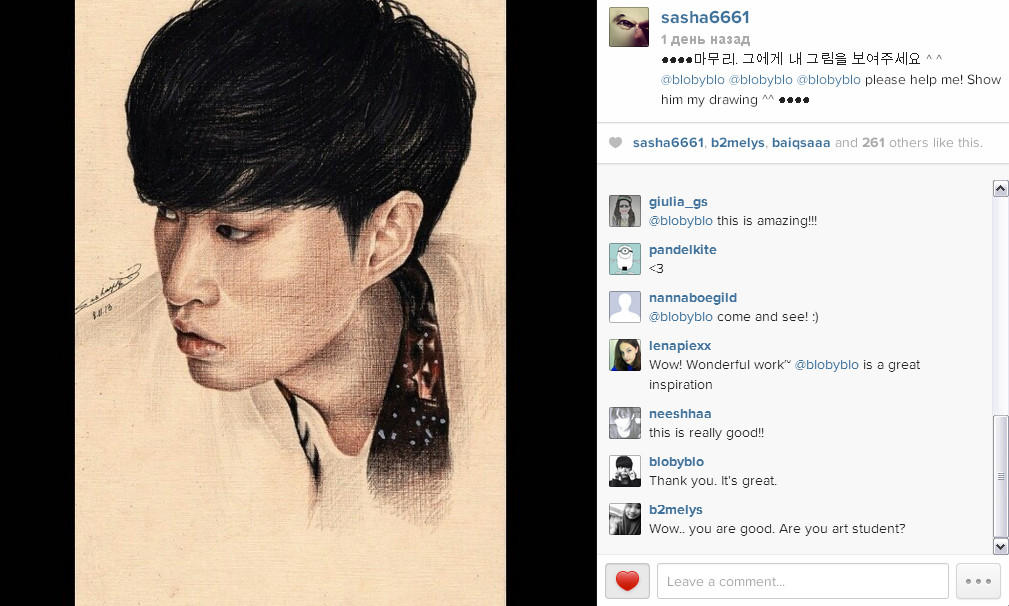Click the red heart like button
1009x606 pixels.
tap(627, 581)
